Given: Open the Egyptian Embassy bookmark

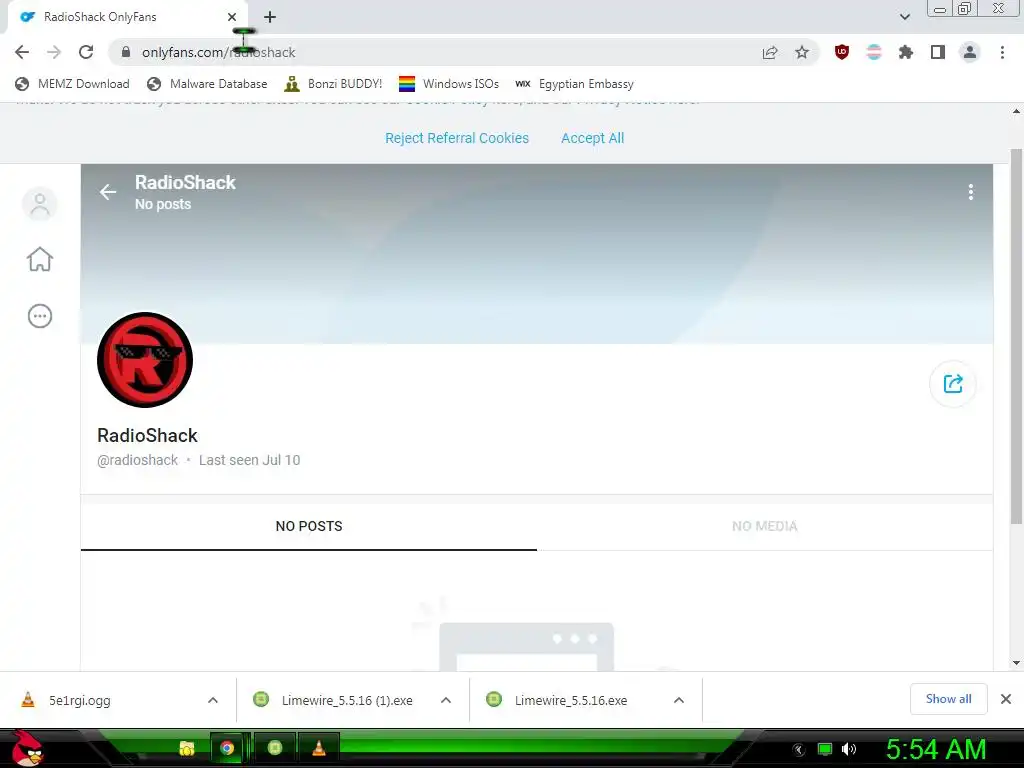Looking at the screenshot, I should [575, 84].
